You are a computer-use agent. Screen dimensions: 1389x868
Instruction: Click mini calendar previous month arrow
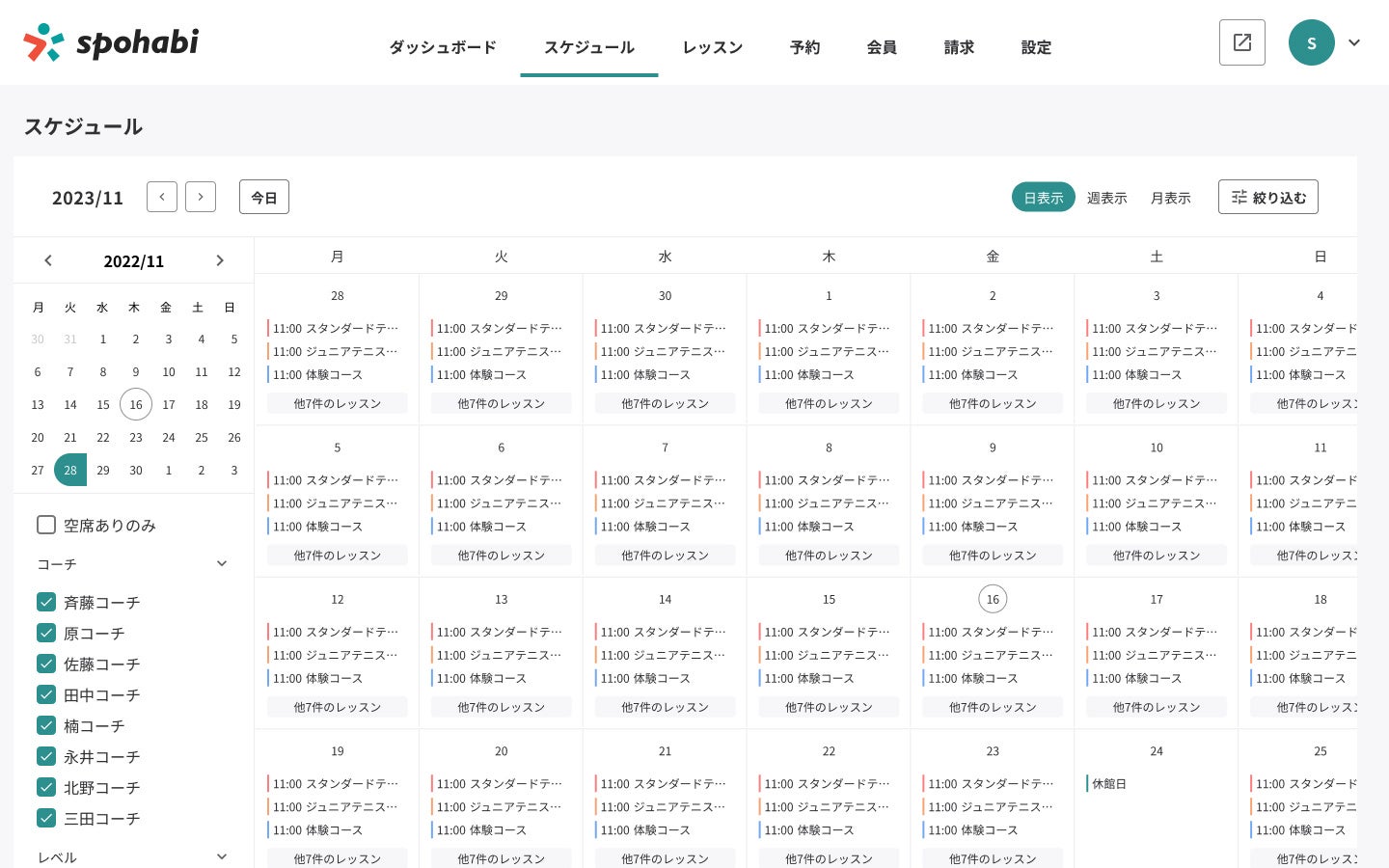[48, 260]
